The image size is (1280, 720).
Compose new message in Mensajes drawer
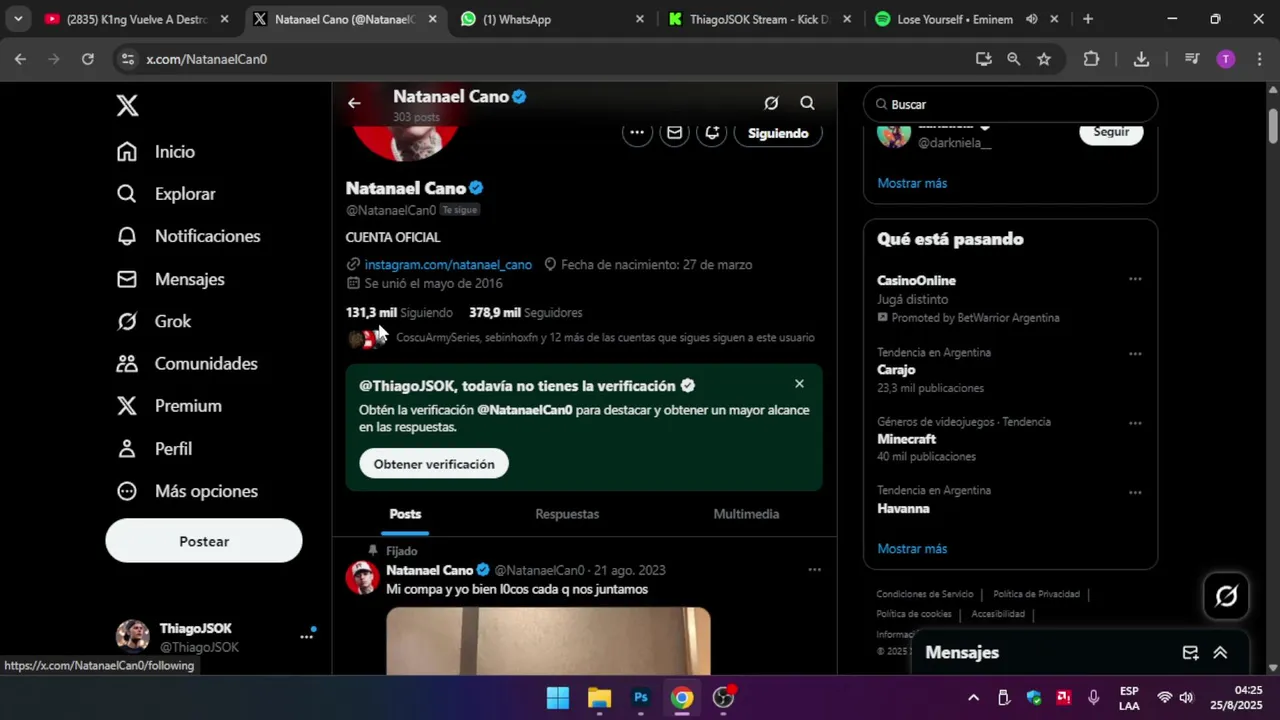(1190, 653)
